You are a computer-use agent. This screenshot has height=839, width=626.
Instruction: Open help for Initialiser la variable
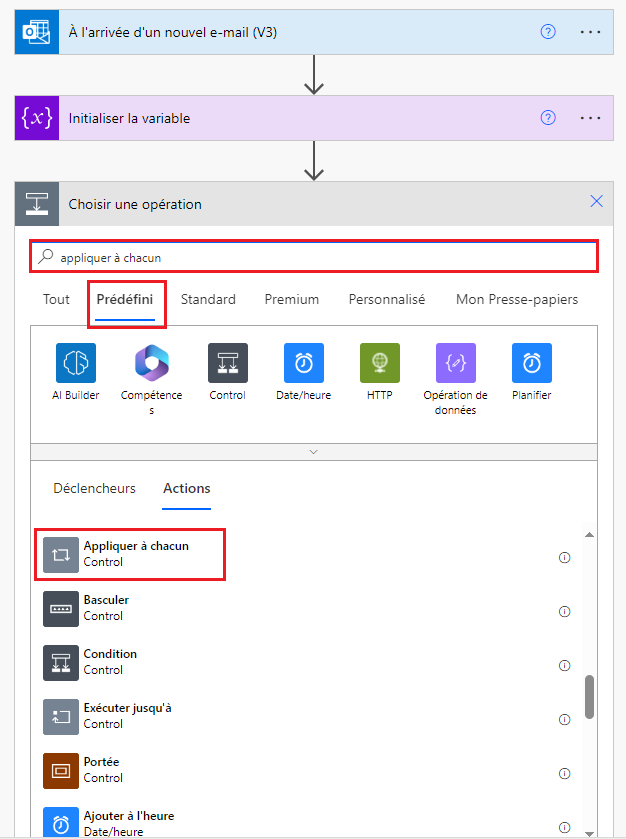548,118
